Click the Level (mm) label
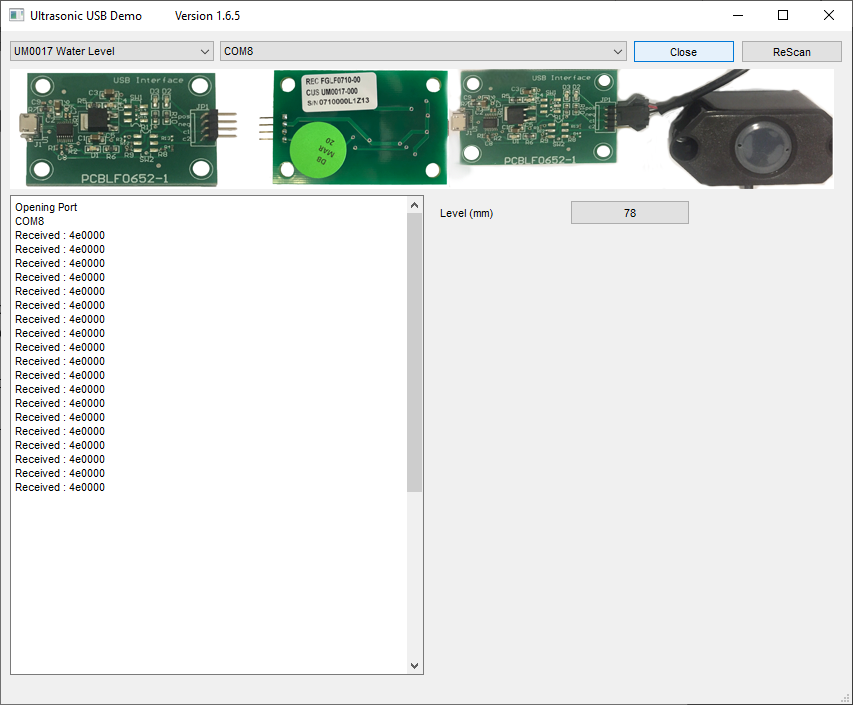Image resolution: width=853 pixels, height=705 pixels. [x=466, y=214]
